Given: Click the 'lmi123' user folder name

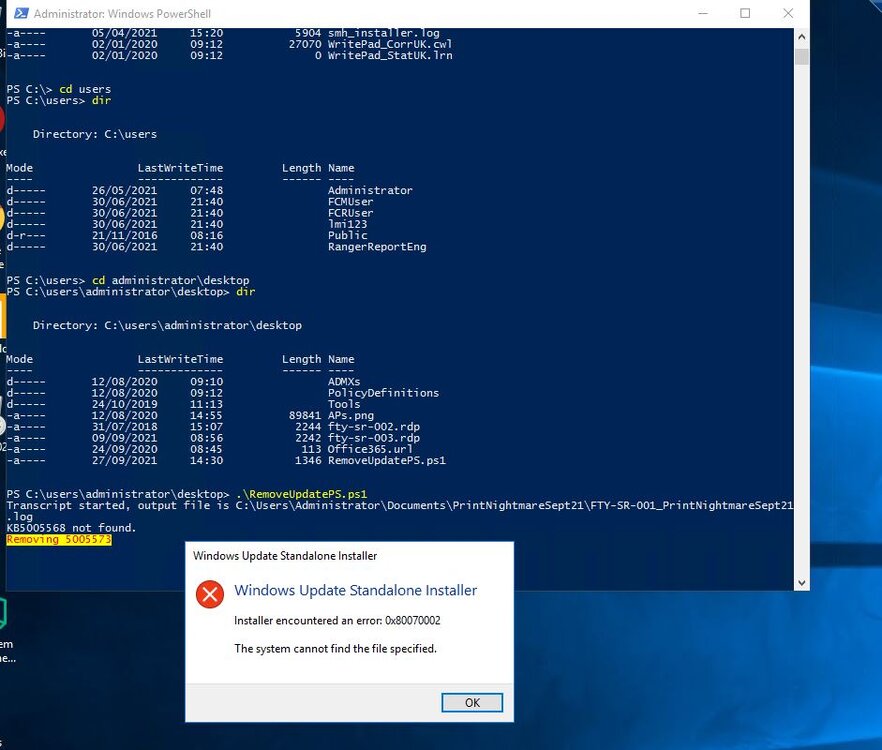Looking at the screenshot, I should tap(347, 224).
